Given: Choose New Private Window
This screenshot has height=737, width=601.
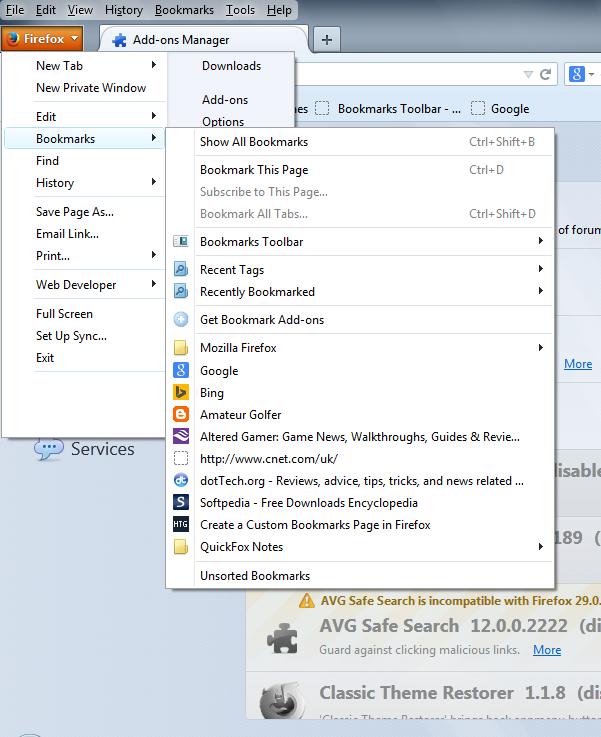Looking at the screenshot, I should 85,88.
